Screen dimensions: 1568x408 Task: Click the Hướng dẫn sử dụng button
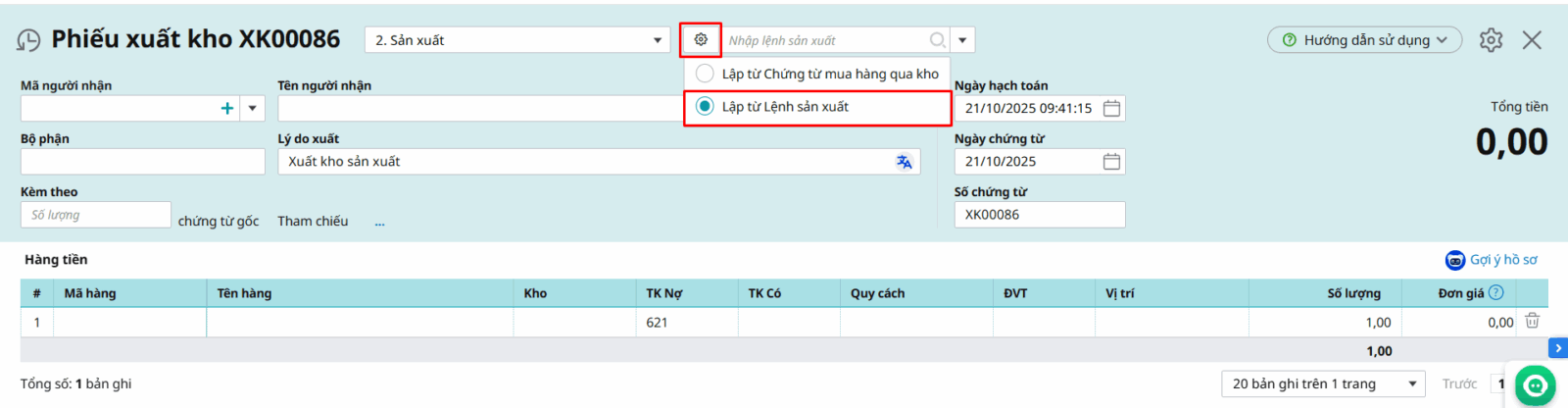(x=1364, y=40)
